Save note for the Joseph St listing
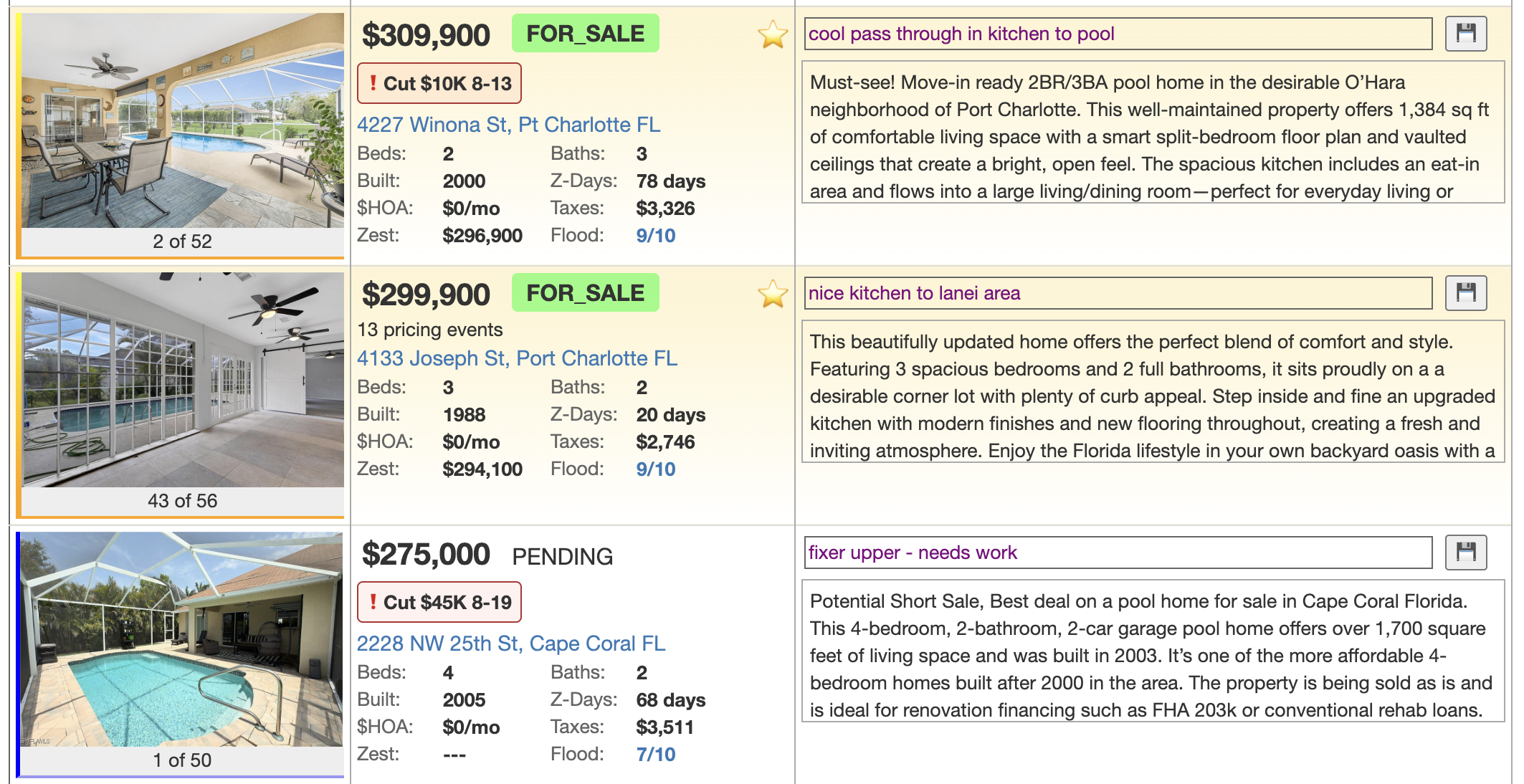1524x784 pixels. click(x=1465, y=293)
